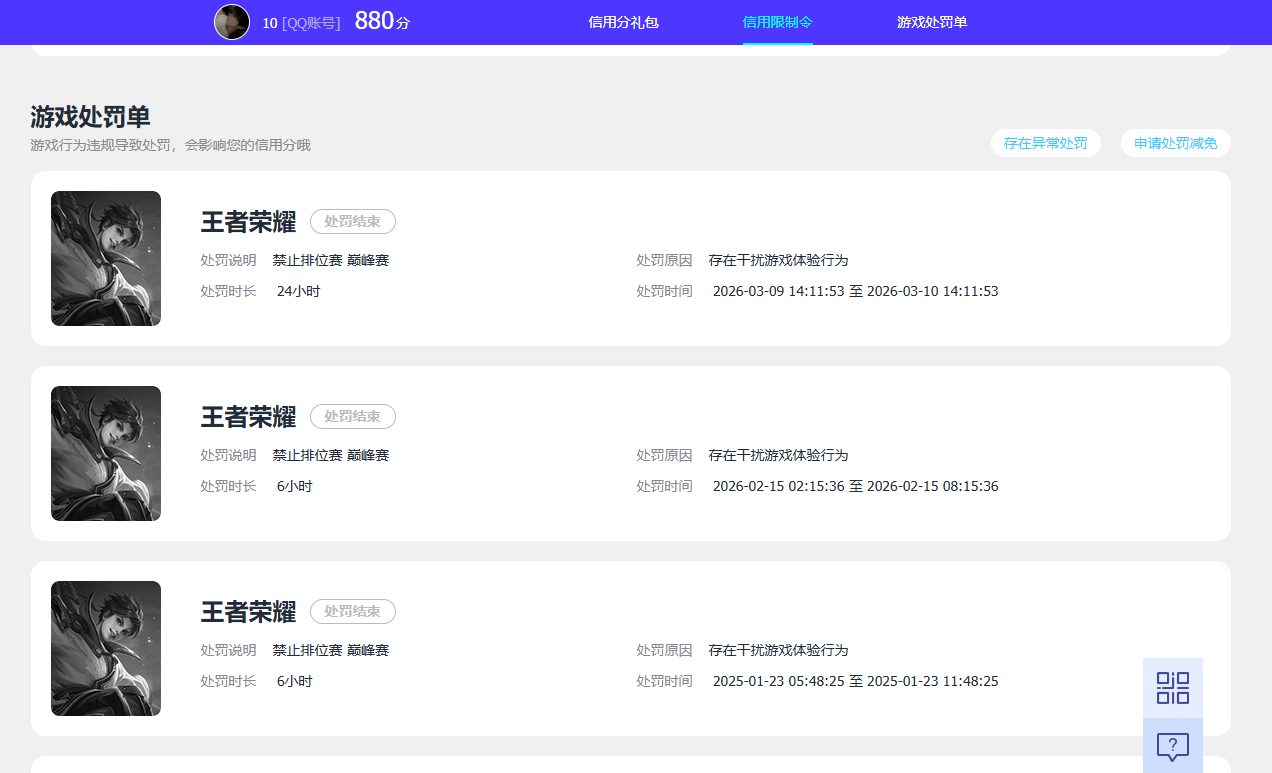Click 处罚结束 badge on the 2026-02-15 penalty
1272x773 pixels.
pos(353,416)
